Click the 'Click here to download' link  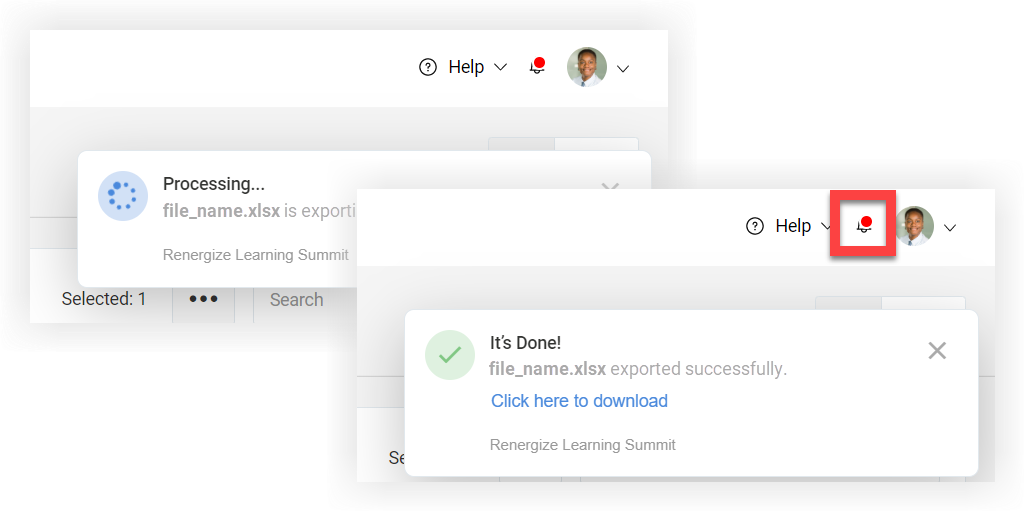pos(579,401)
